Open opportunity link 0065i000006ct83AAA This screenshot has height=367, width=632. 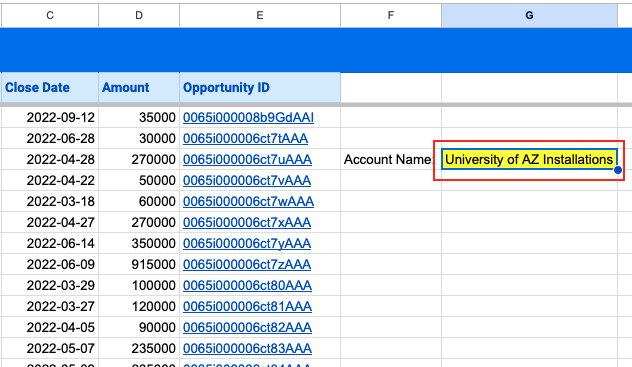pyautogui.click(x=247, y=348)
